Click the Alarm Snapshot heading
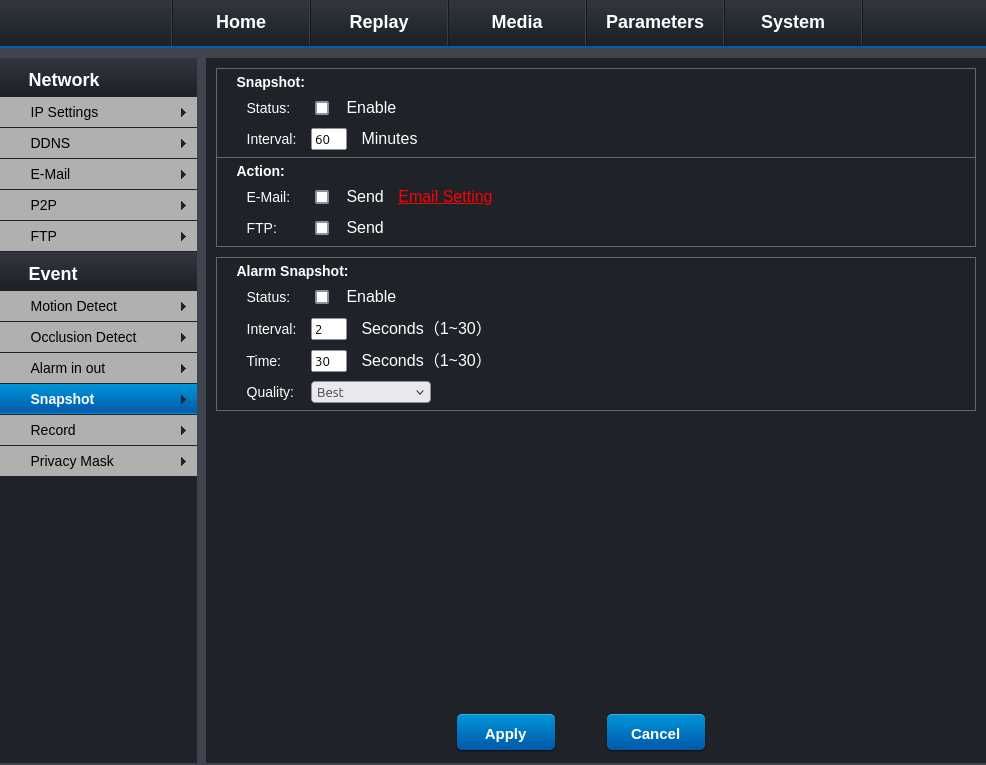Image resolution: width=986 pixels, height=765 pixels. (x=292, y=271)
